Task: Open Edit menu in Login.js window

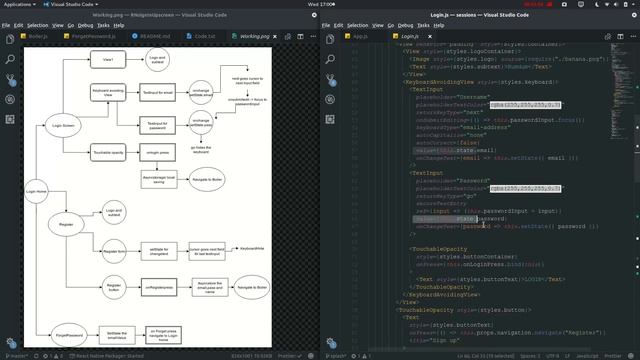Action: point(338,25)
